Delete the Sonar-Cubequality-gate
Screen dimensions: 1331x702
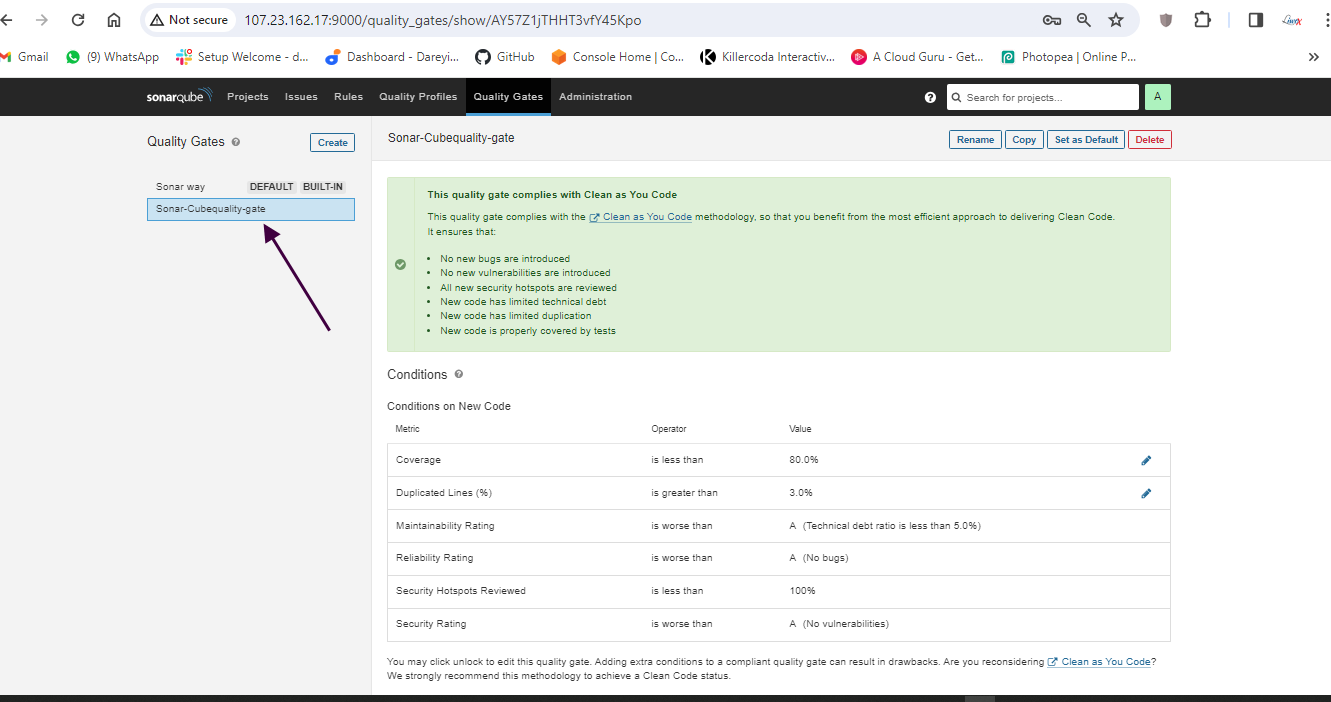pos(1149,140)
